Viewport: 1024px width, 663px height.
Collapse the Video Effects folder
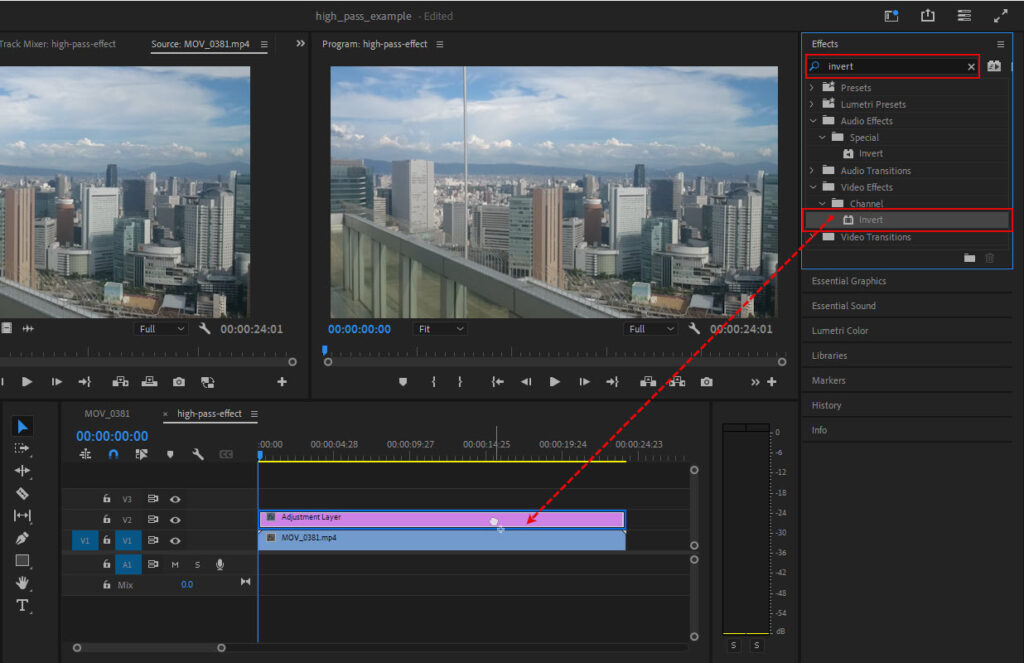click(x=812, y=187)
